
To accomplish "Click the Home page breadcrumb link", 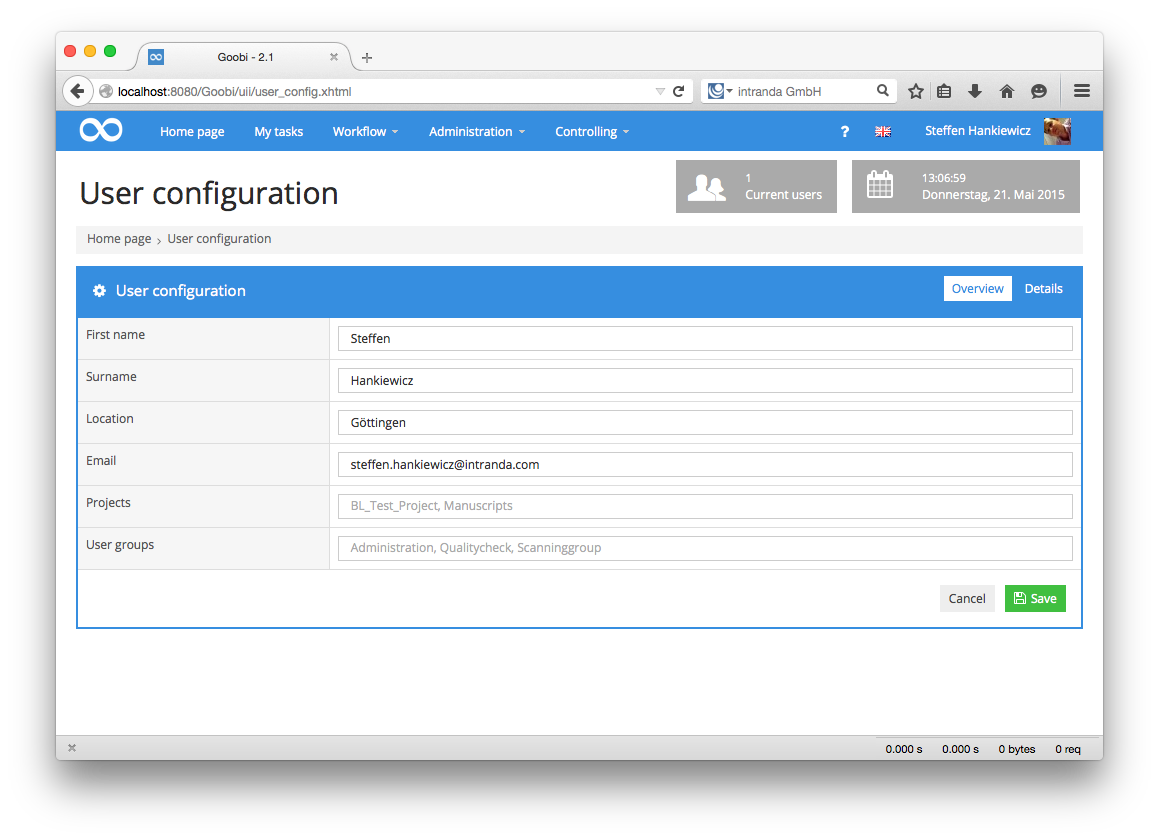I will 119,239.
